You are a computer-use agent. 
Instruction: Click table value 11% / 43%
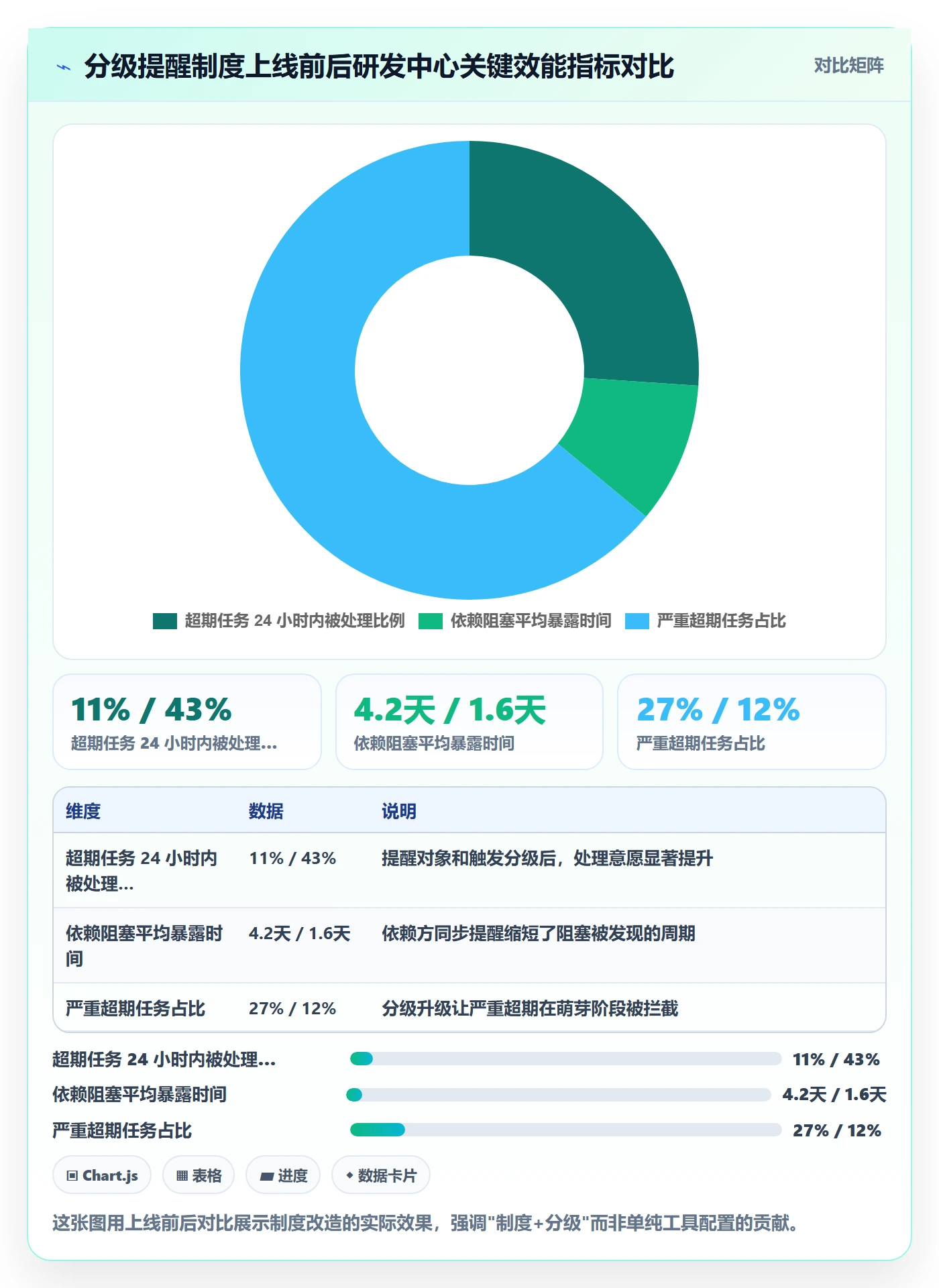coord(292,858)
